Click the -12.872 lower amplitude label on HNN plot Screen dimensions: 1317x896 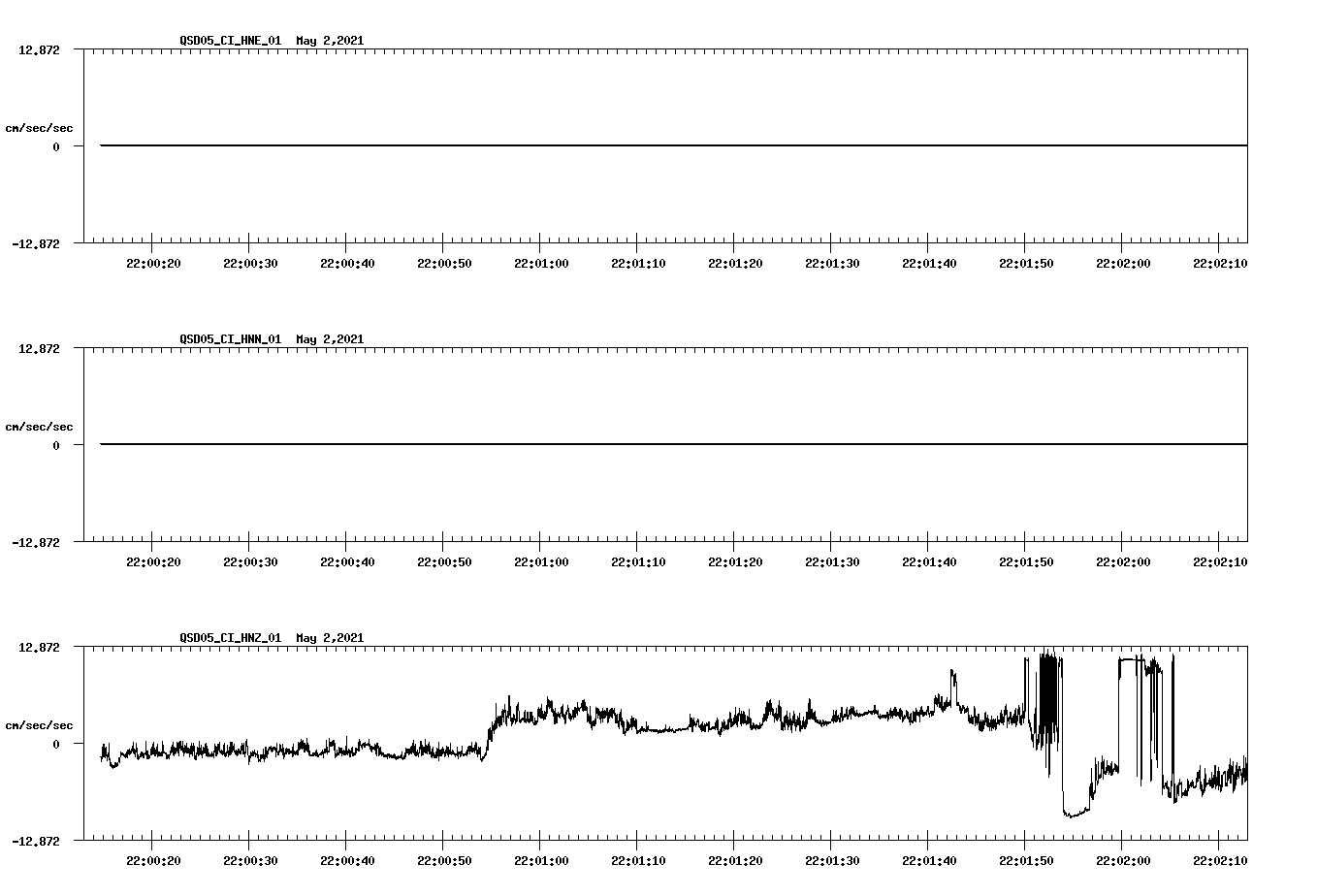(x=36, y=544)
